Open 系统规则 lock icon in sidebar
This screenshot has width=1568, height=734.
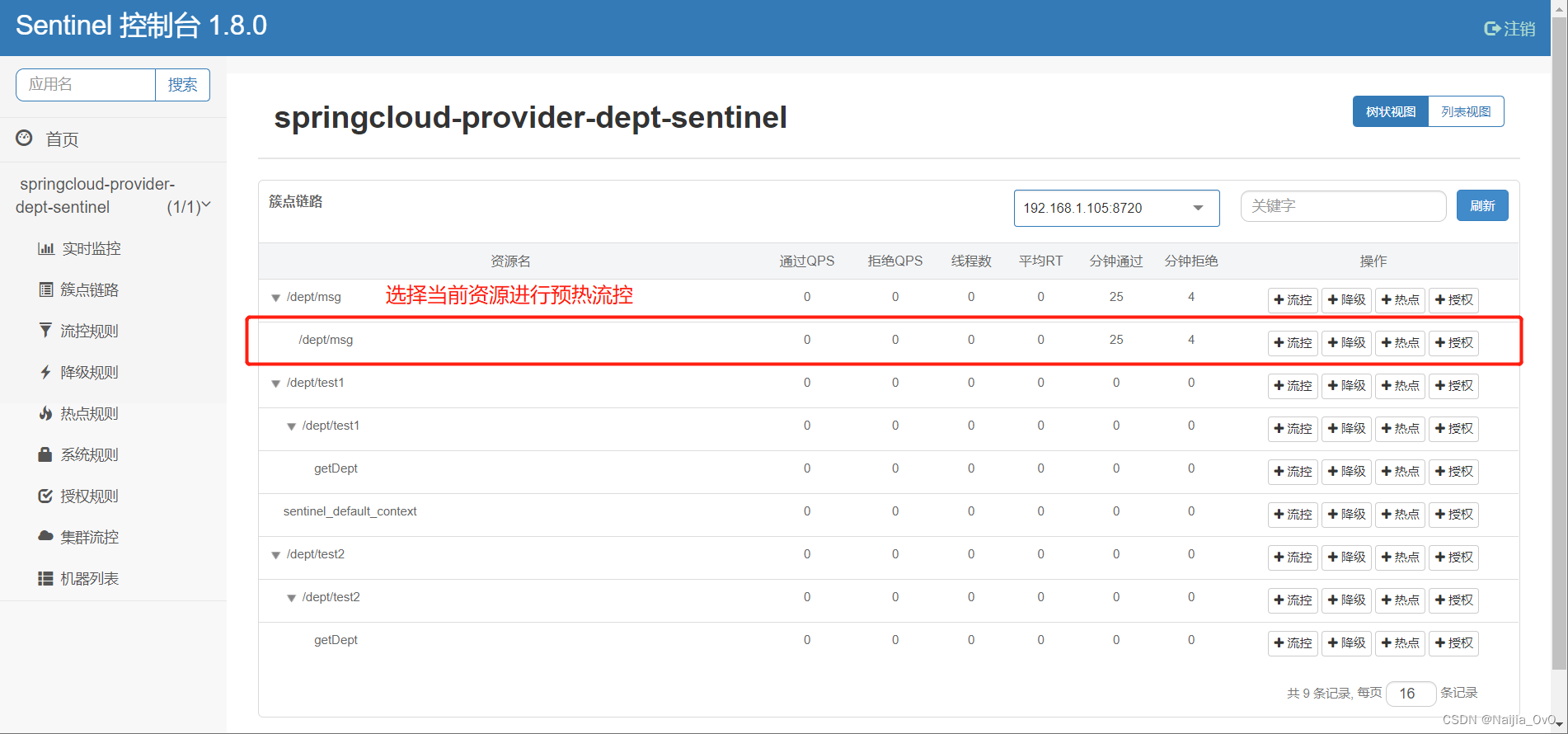tap(45, 454)
